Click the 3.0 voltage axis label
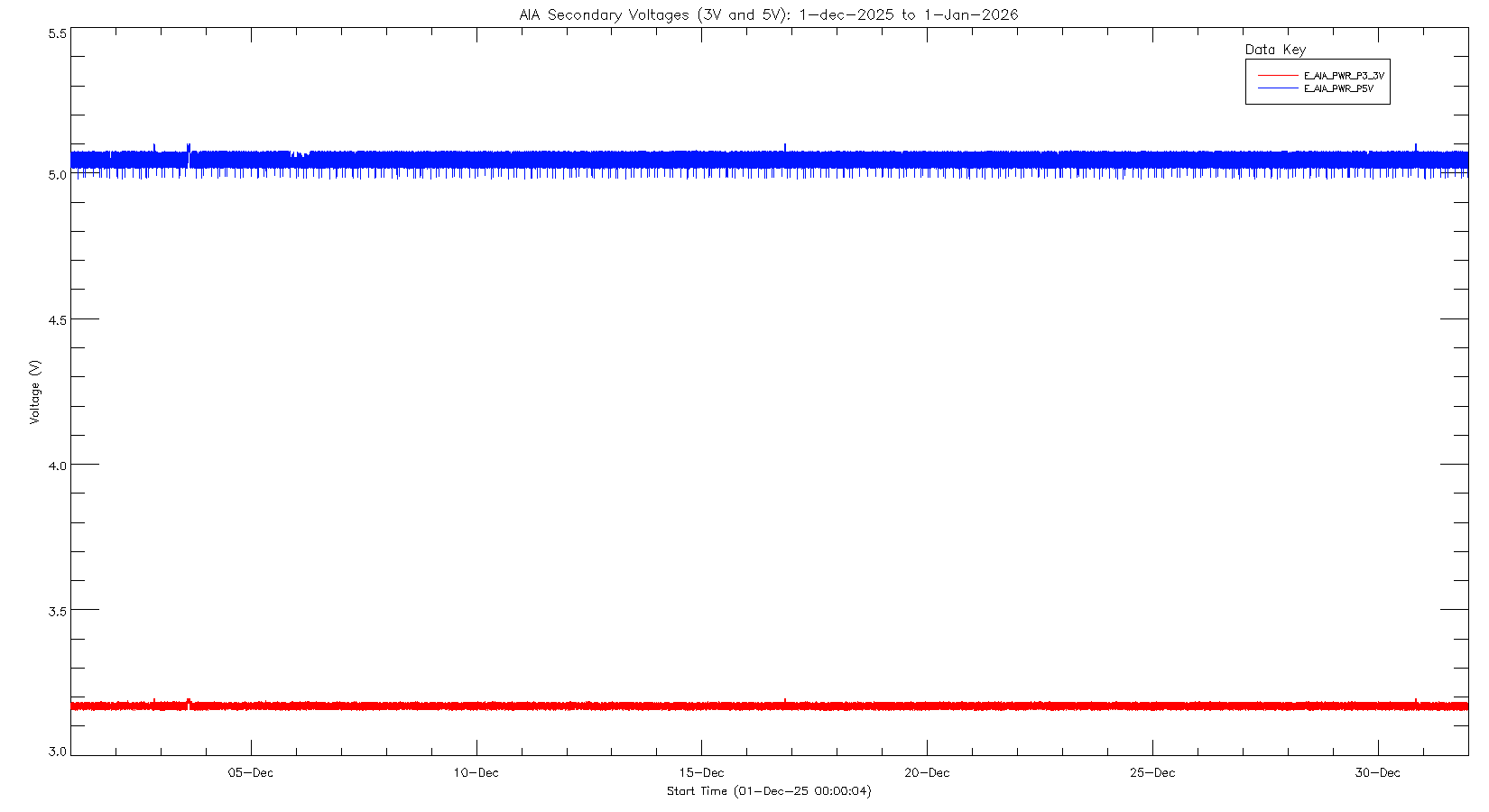Image resolution: width=1489 pixels, height=812 pixels. point(57,751)
